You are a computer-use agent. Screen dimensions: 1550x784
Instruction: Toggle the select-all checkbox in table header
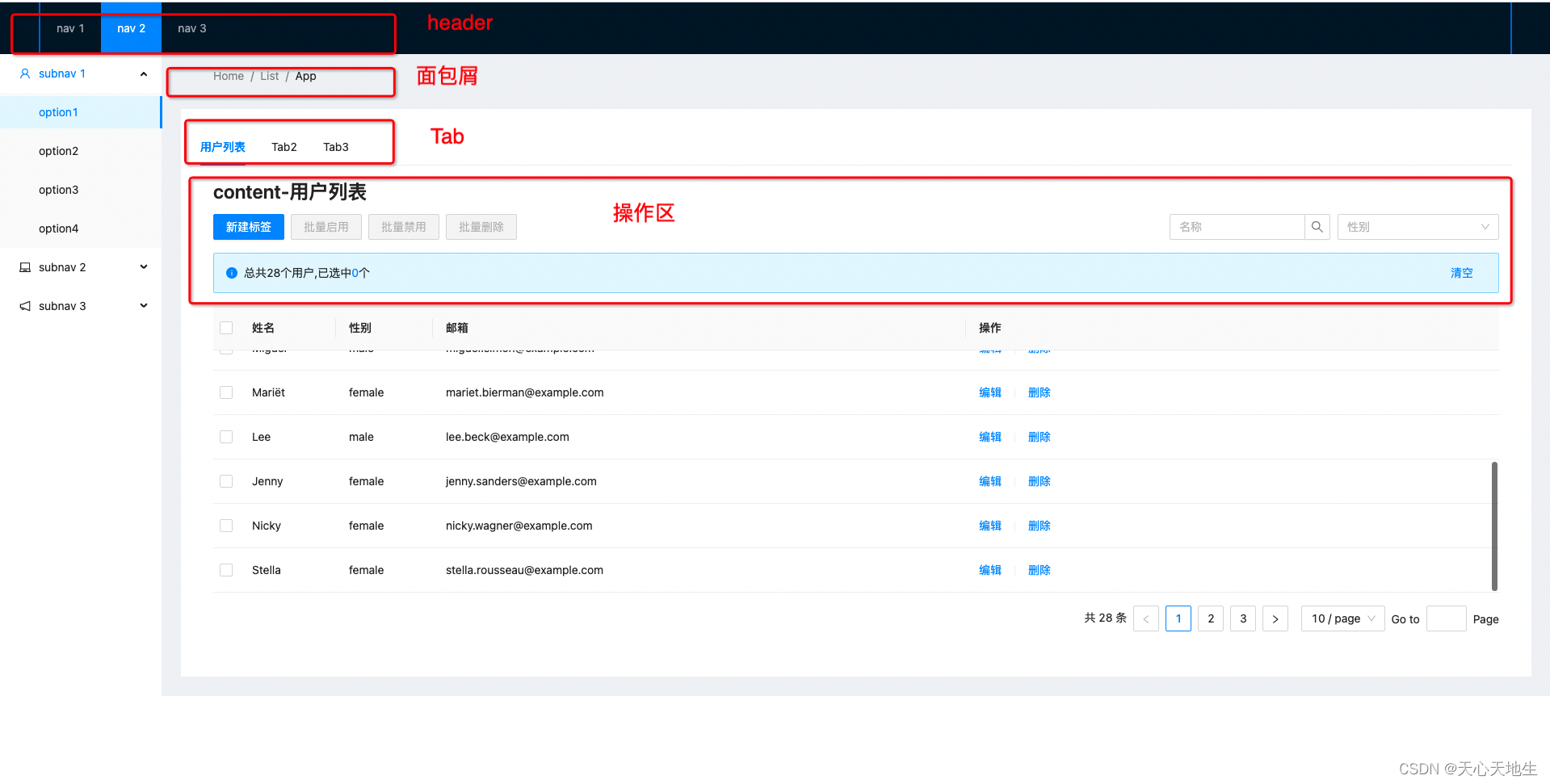pyautogui.click(x=226, y=328)
